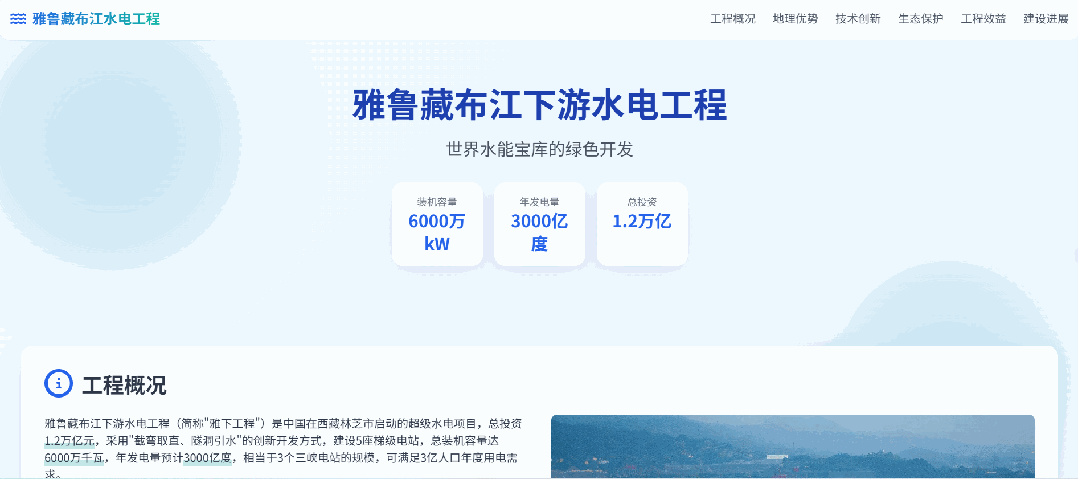Click the highlighted 6000万千瓦 in the paragraph
The height and width of the screenshot is (479, 1078).
74,457
